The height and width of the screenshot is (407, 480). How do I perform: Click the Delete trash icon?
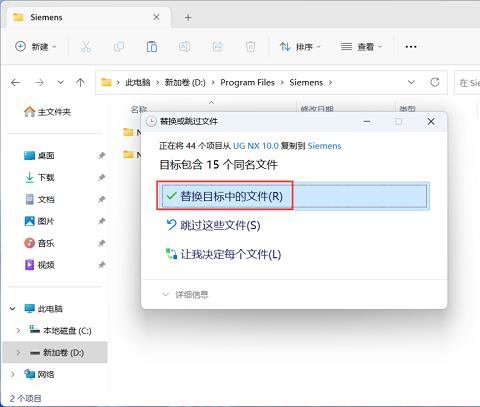click(250, 47)
